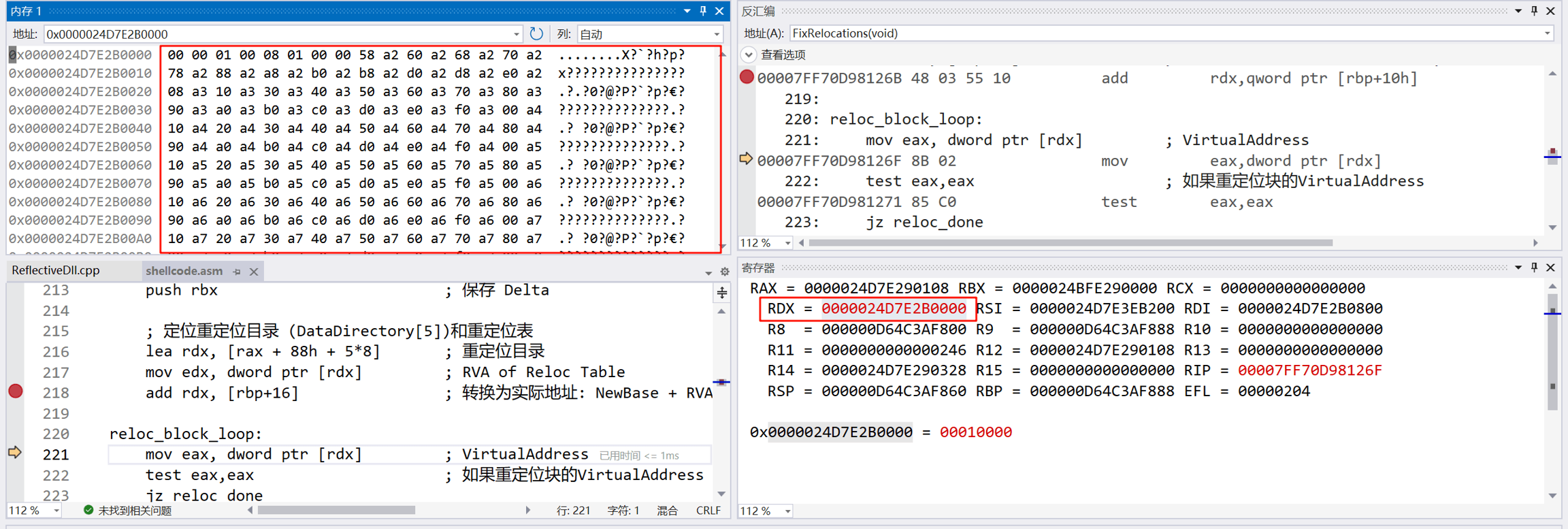Click the memory address refresh icon
Image resolution: width=1568 pixels, height=529 pixels.
click(x=536, y=33)
